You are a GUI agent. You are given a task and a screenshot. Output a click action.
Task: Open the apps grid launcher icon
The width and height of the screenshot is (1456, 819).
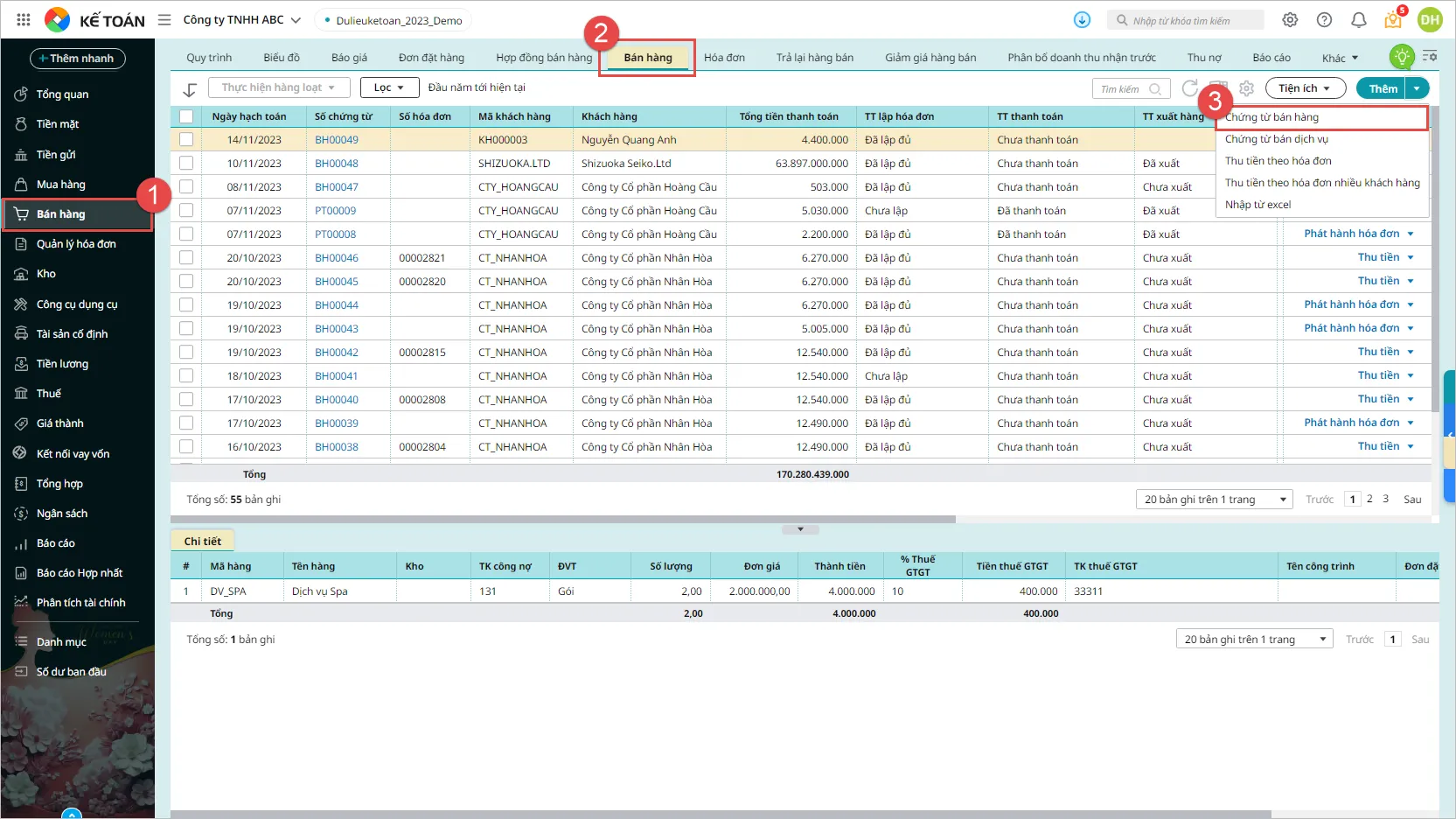click(x=24, y=19)
